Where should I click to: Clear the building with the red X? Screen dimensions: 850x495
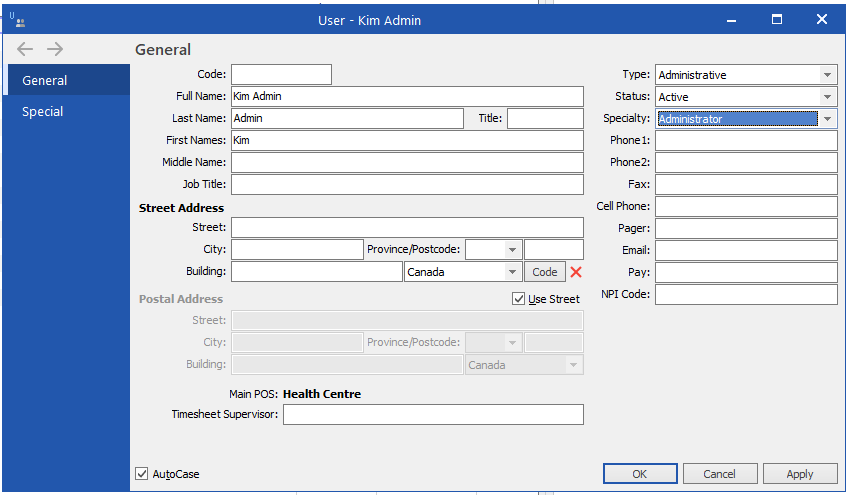[x=576, y=272]
